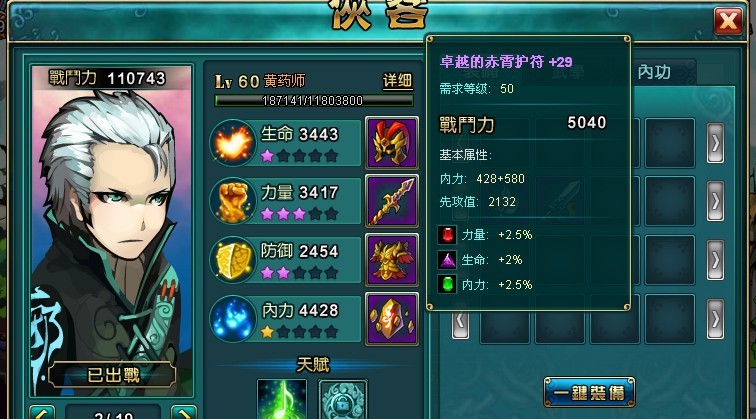Click the 內力 blue flame icon
This screenshot has height=419, width=756.
[233, 319]
